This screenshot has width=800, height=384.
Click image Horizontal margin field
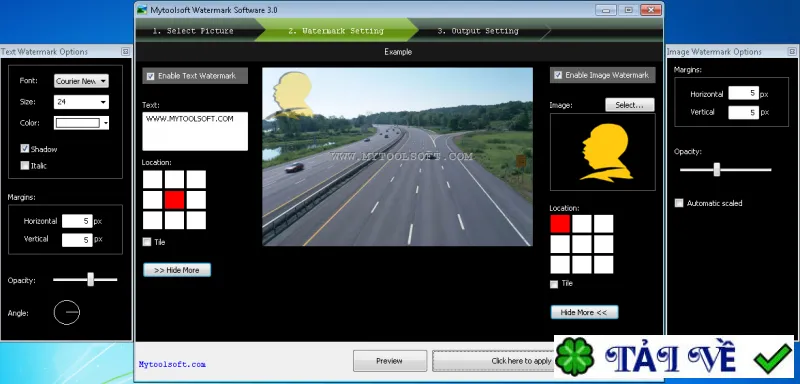[743, 93]
